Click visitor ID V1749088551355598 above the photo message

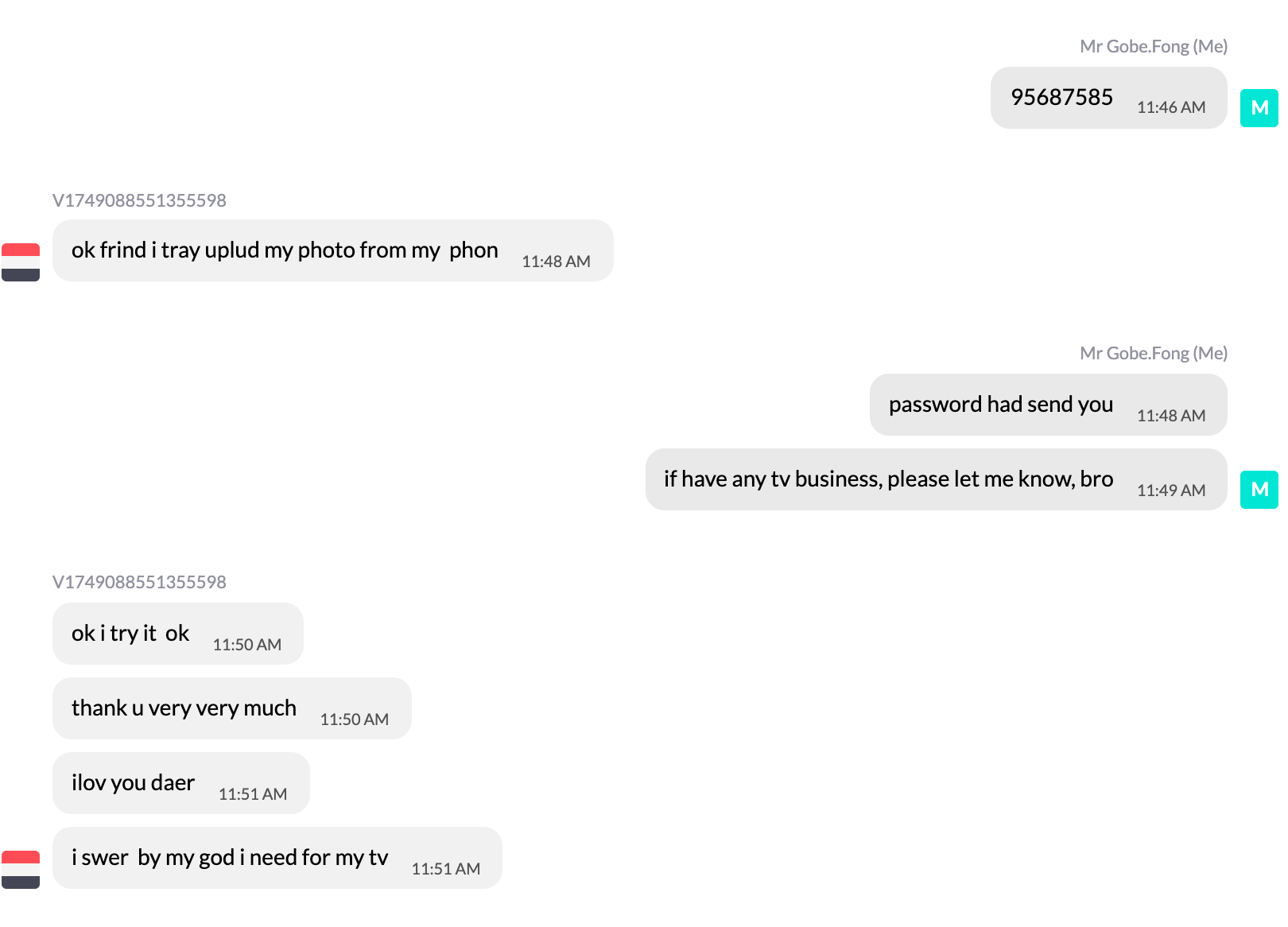point(139,200)
